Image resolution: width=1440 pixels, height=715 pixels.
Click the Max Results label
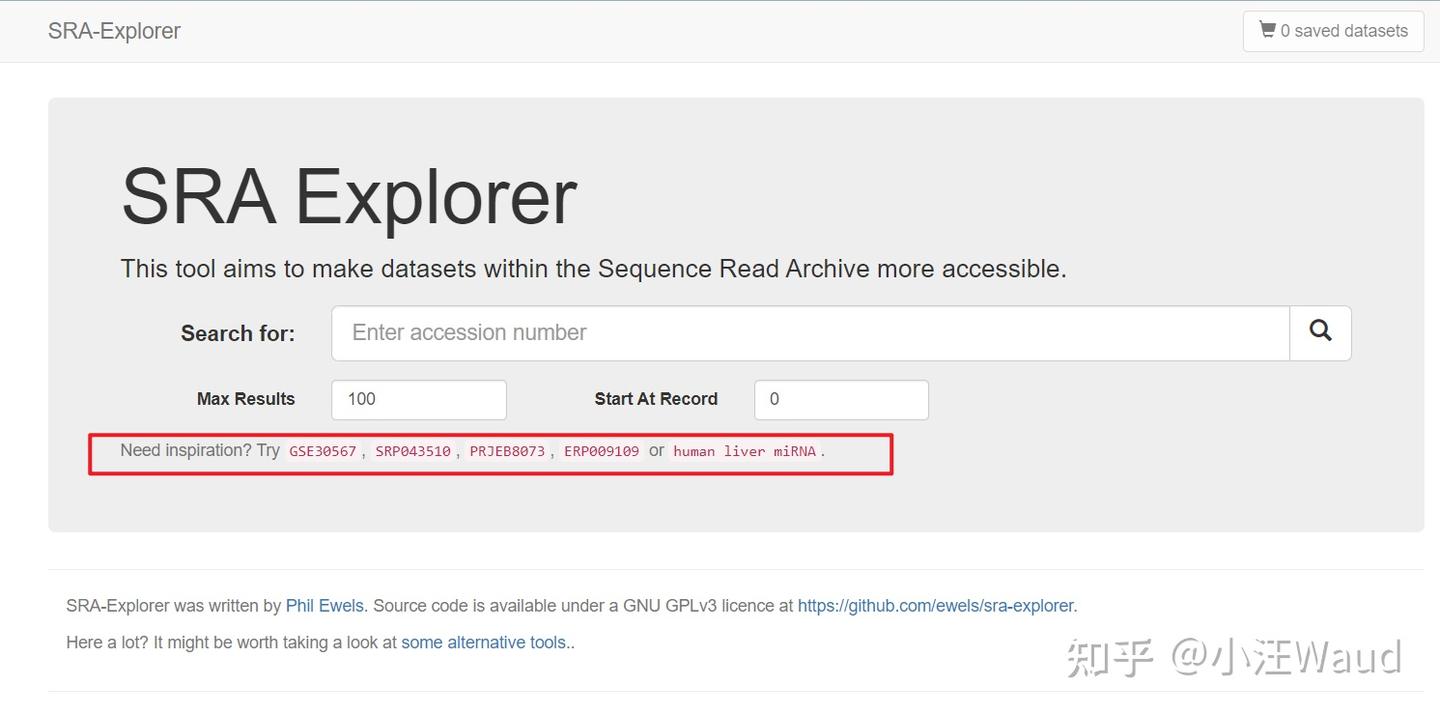(x=246, y=399)
